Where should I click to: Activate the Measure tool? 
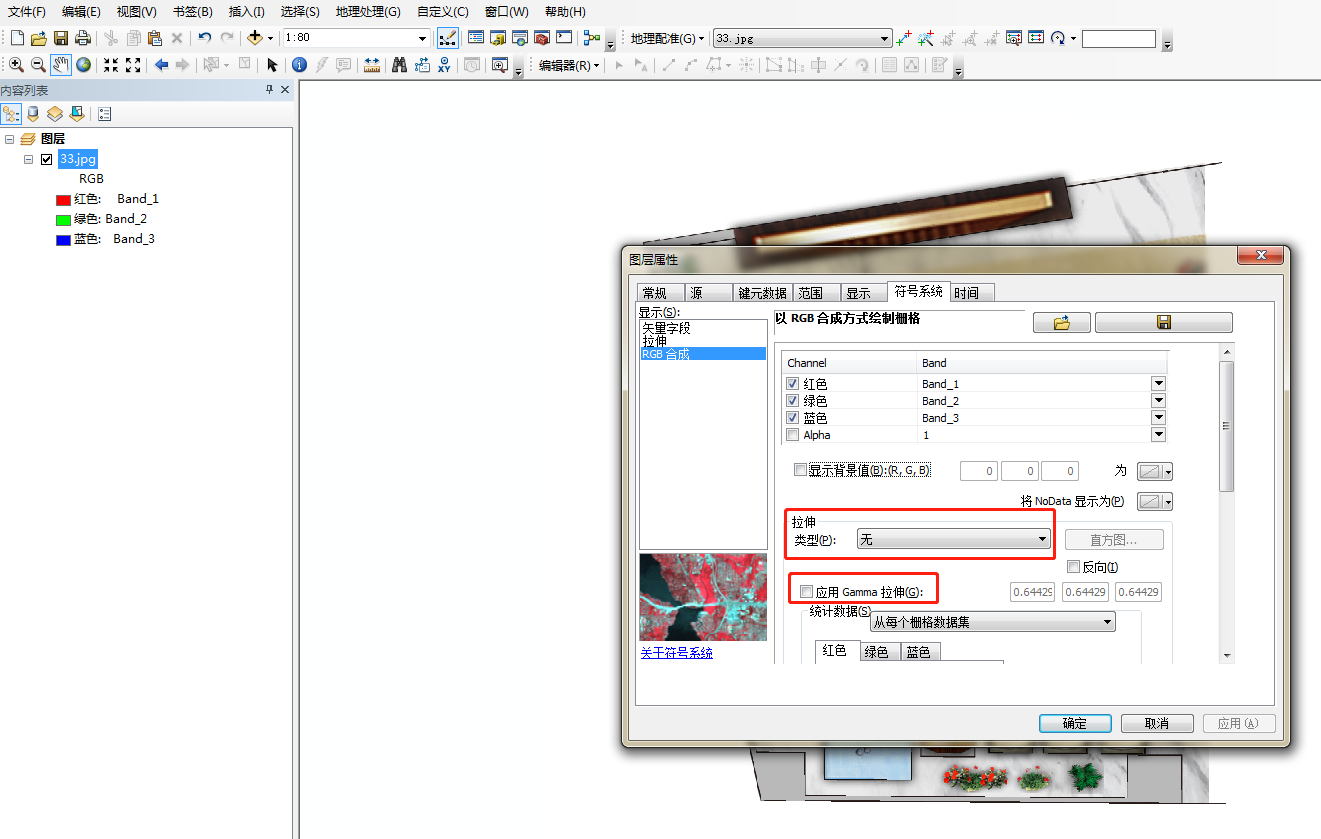[x=371, y=63]
